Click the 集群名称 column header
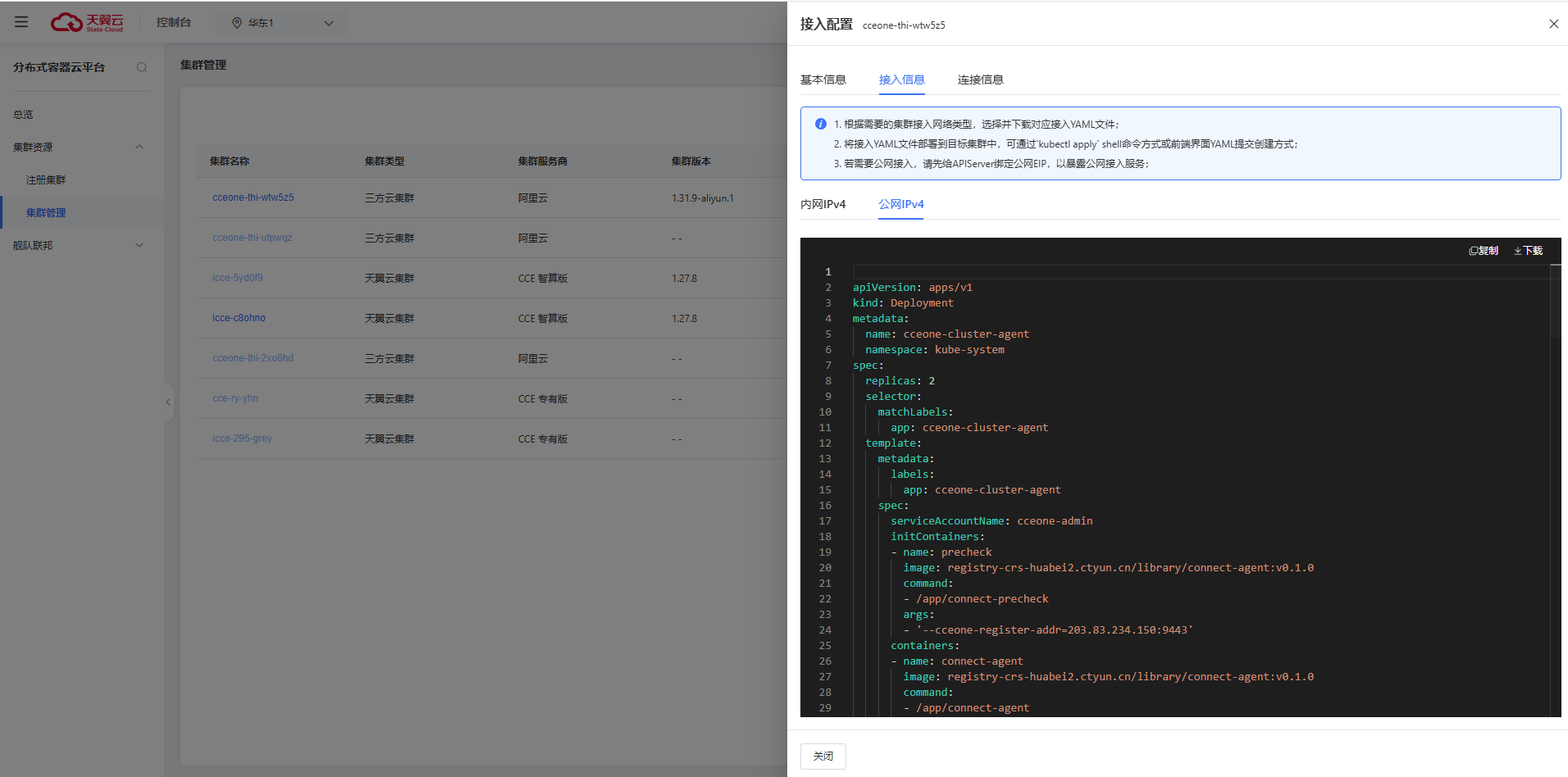This screenshot has width=1568, height=777. click(x=229, y=161)
